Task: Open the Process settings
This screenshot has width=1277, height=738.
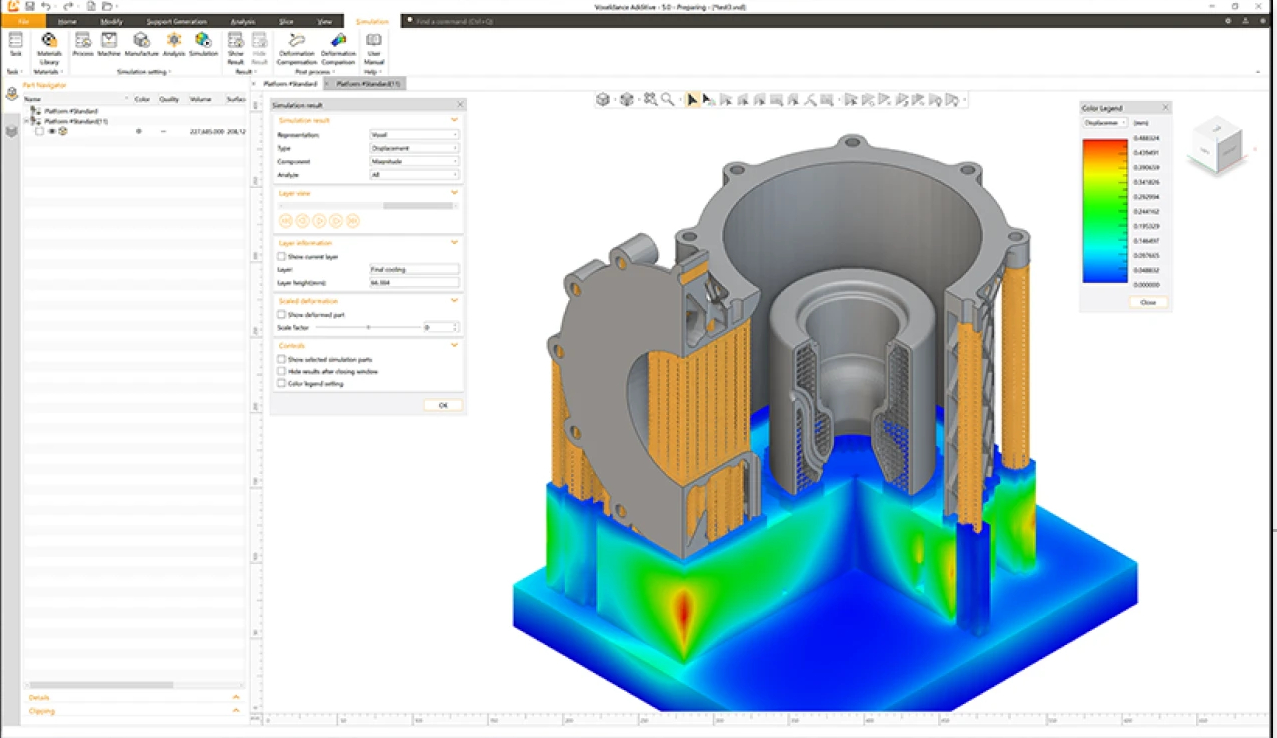Action: (83, 44)
